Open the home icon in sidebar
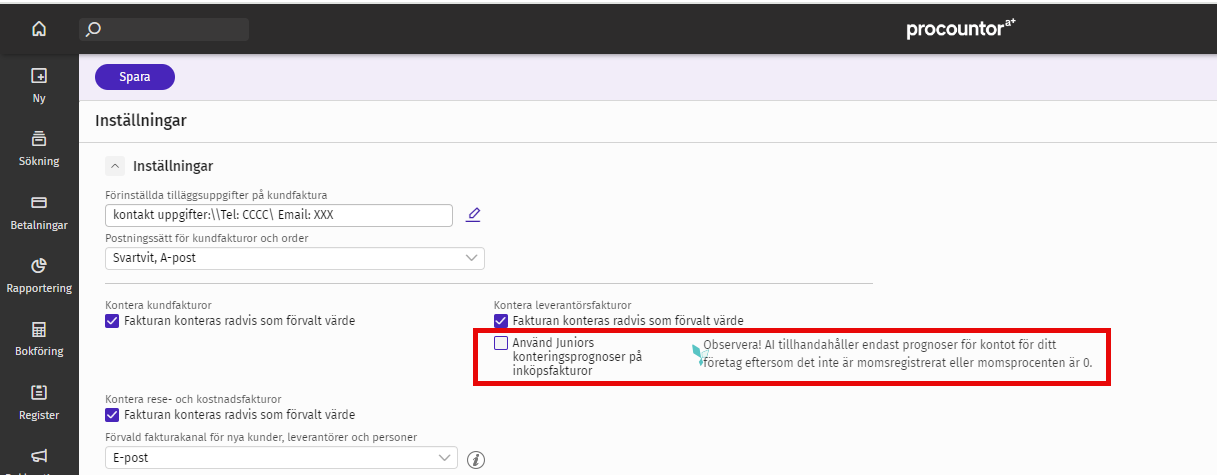This screenshot has width=1217, height=475. pos(39,29)
